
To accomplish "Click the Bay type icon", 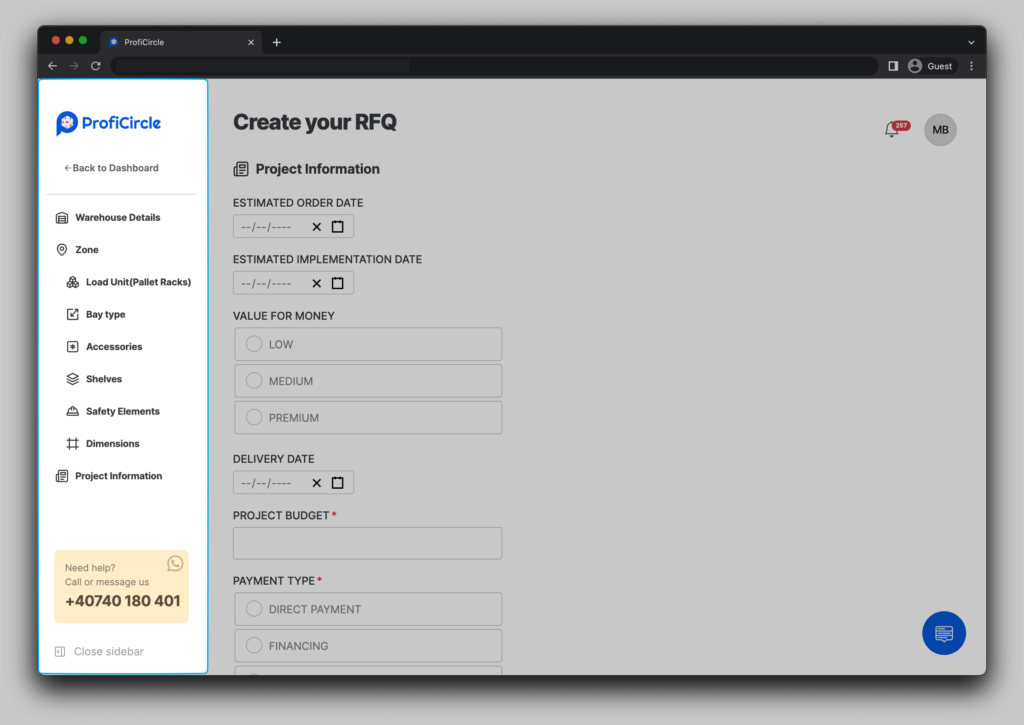I will click(72, 314).
